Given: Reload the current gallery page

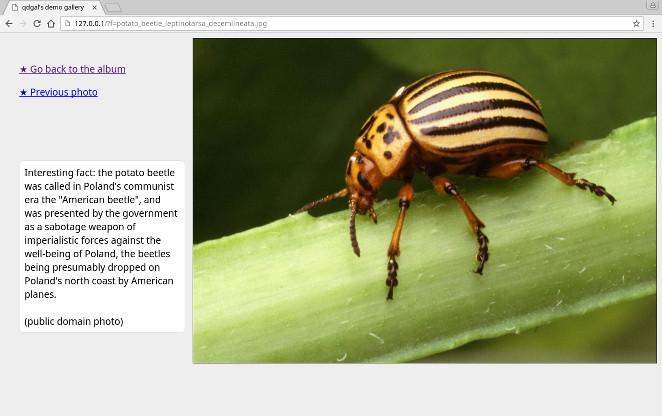Looking at the screenshot, I should coord(36,23).
